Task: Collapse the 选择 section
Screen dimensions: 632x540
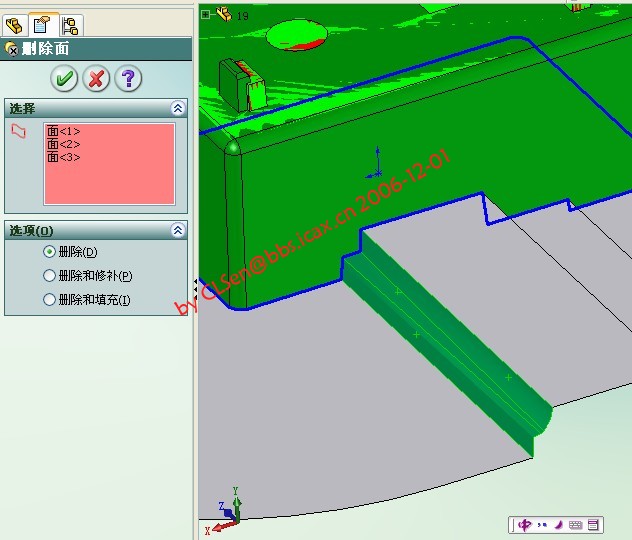Action: click(x=178, y=108)
